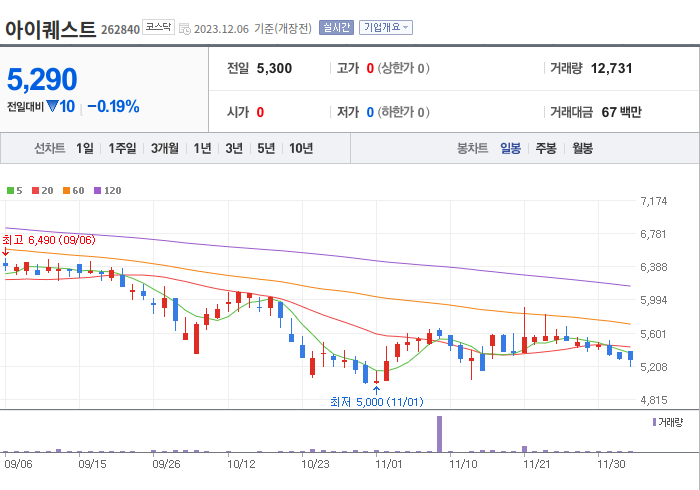The width and height of the screenshot is (700, 490).
Task: Click the tallest purple volume bar
Action: pyautogui.click(x=439, y=434)
